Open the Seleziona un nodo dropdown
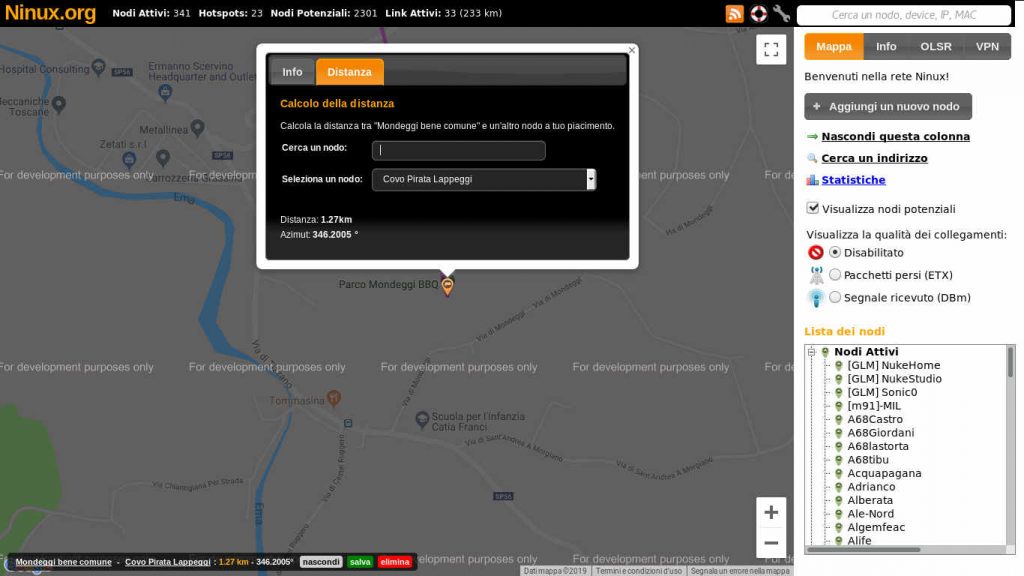1024x576 pixels. tap(484, 179)
